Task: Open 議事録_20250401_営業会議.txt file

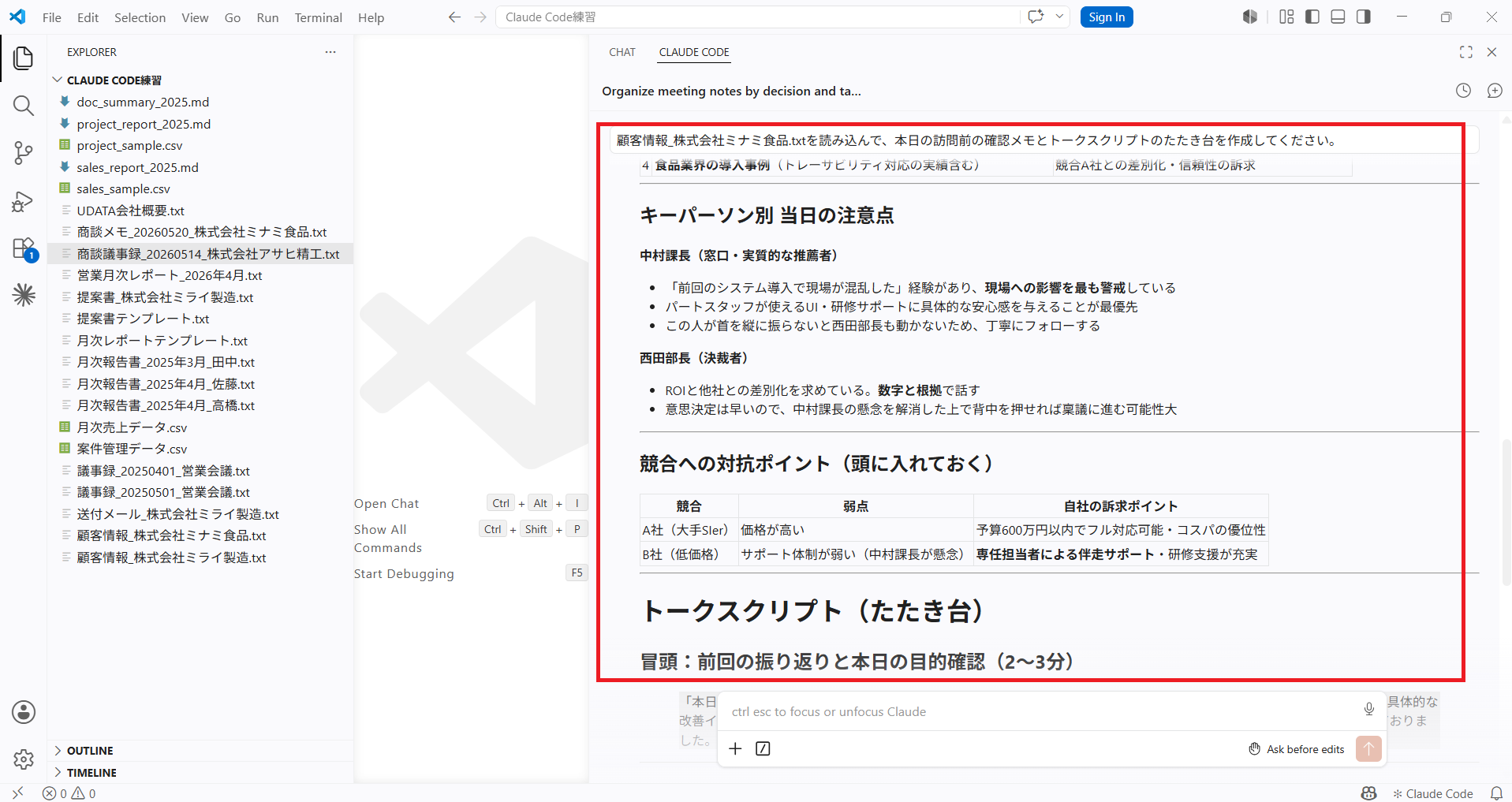Action: pos(162,471)
